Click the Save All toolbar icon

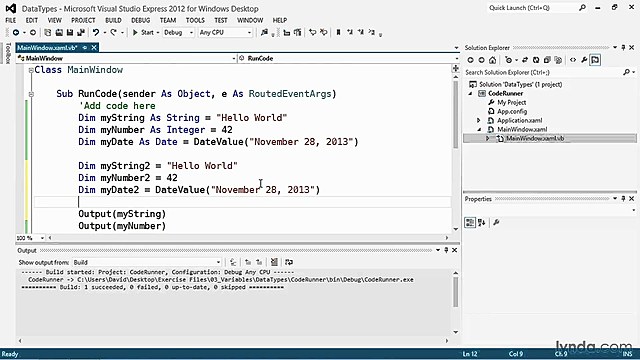(81, 32)
